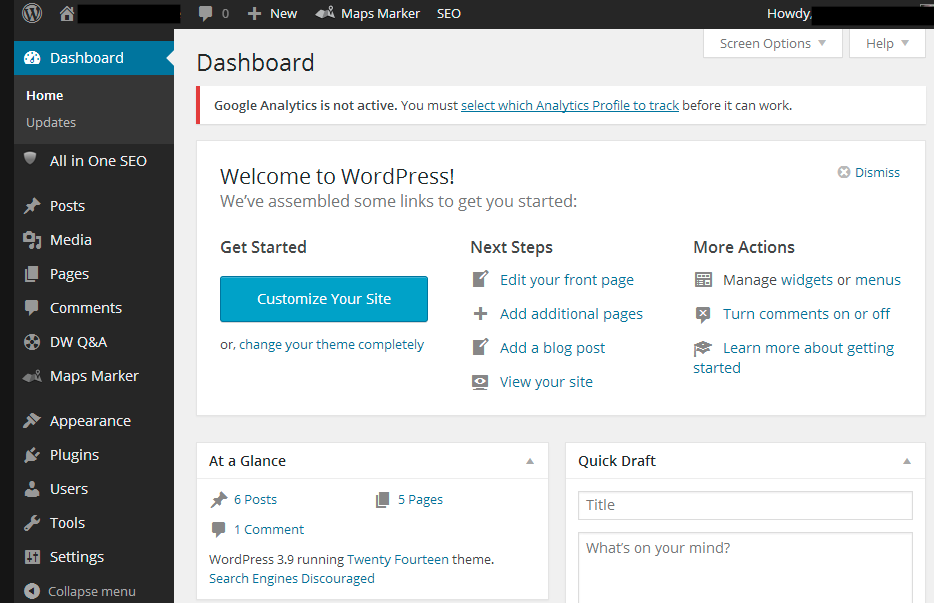Collapse the admin sidebar menu
This screenshot has height=603, width=934.
80,591
